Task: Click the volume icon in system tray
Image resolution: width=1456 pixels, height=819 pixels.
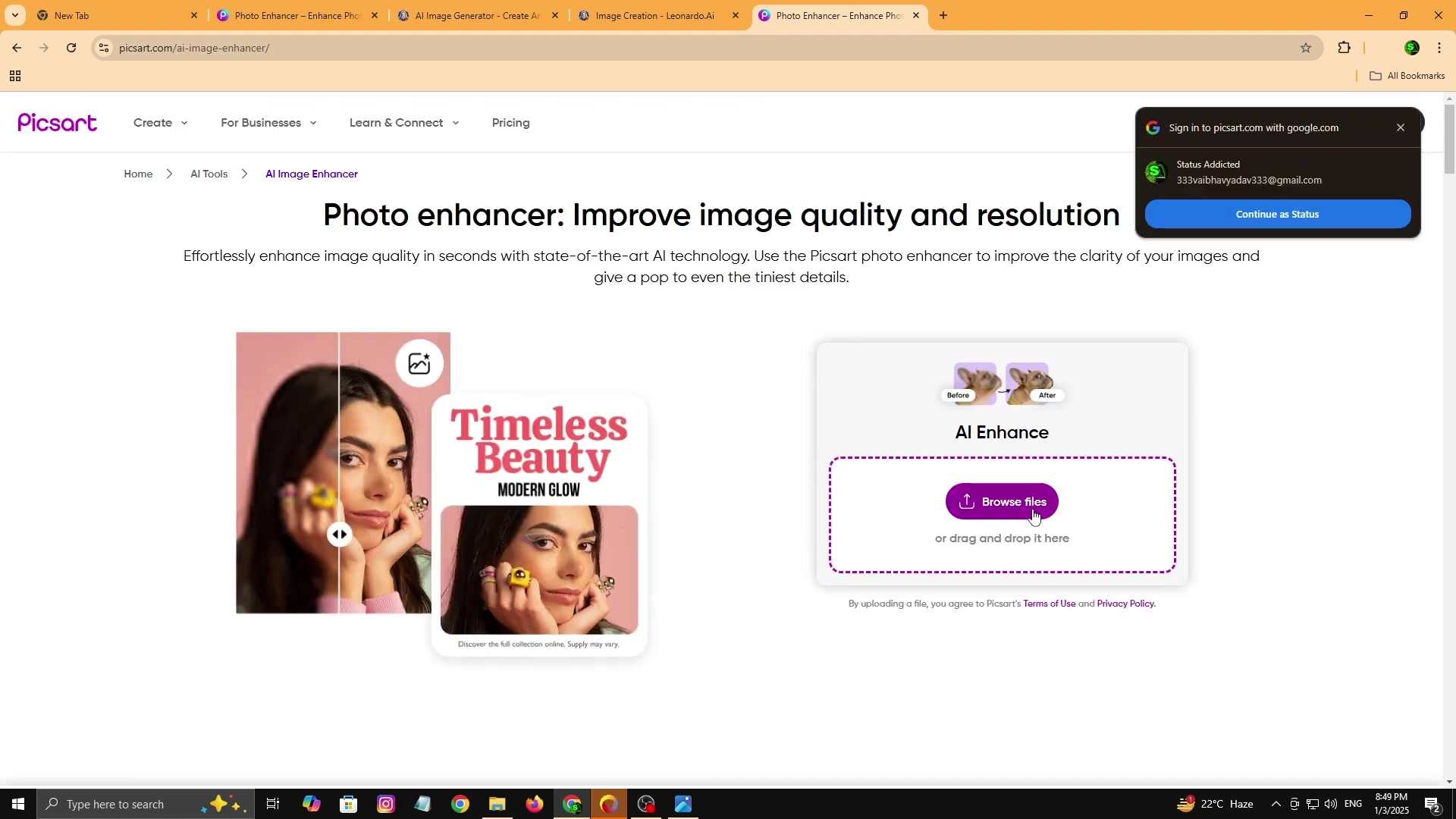Action: click(1331, 804)
